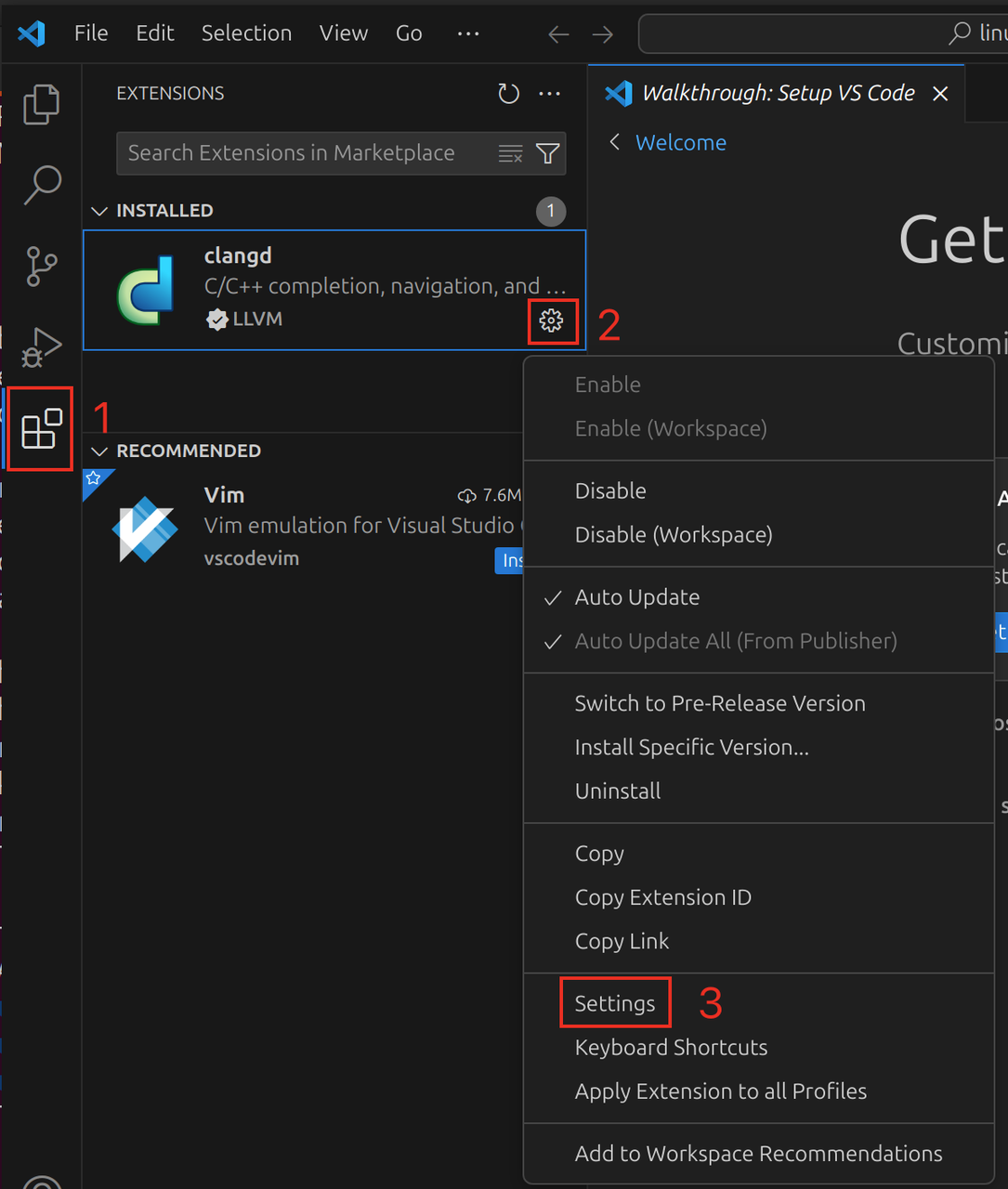
Task: Click the VS Code logo in title bar
Action: (x=32, y=33)
